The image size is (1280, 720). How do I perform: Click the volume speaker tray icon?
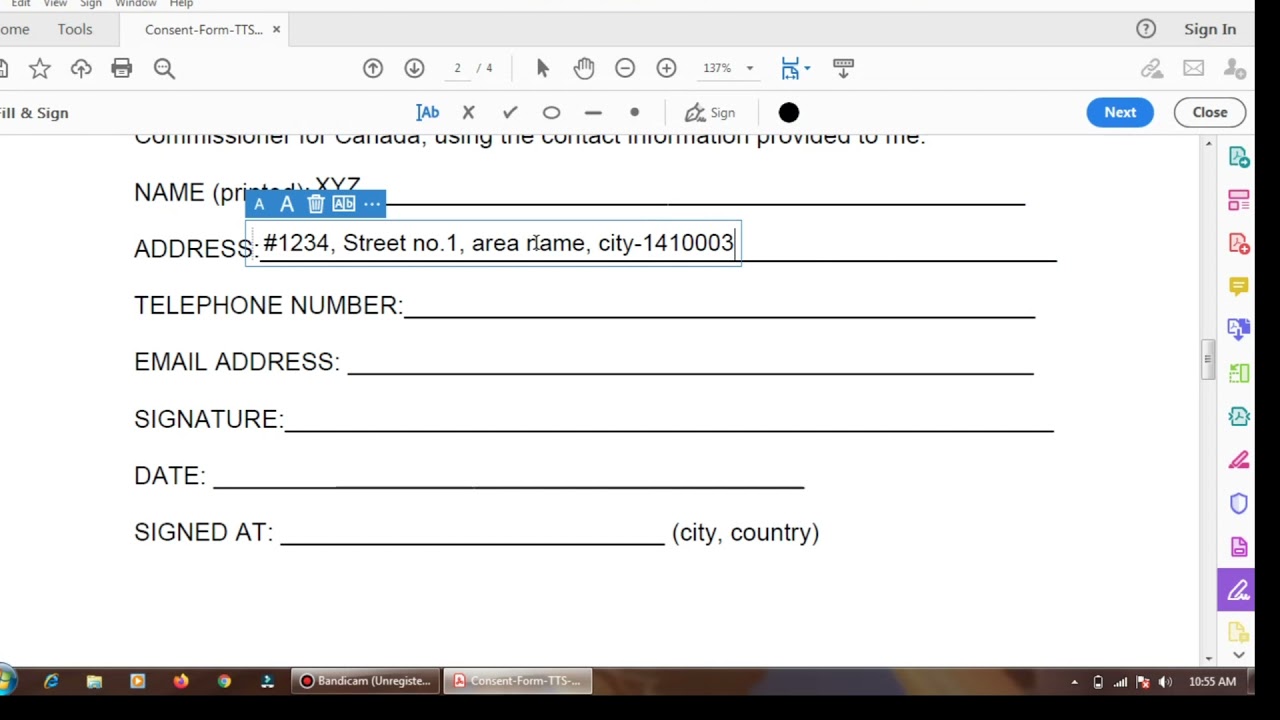[1165, 682]
